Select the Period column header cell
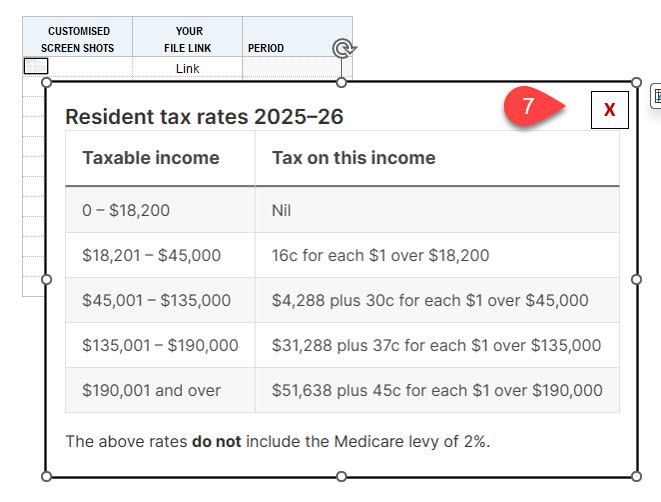 [x=266, y=47]
